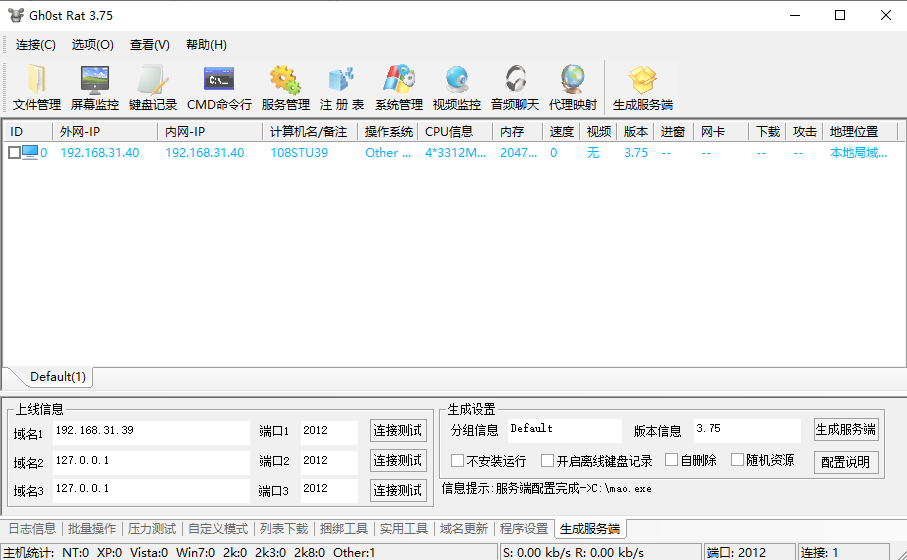Switch to the 域名更新 tab

pyautogui.click(x=463, y=529)
